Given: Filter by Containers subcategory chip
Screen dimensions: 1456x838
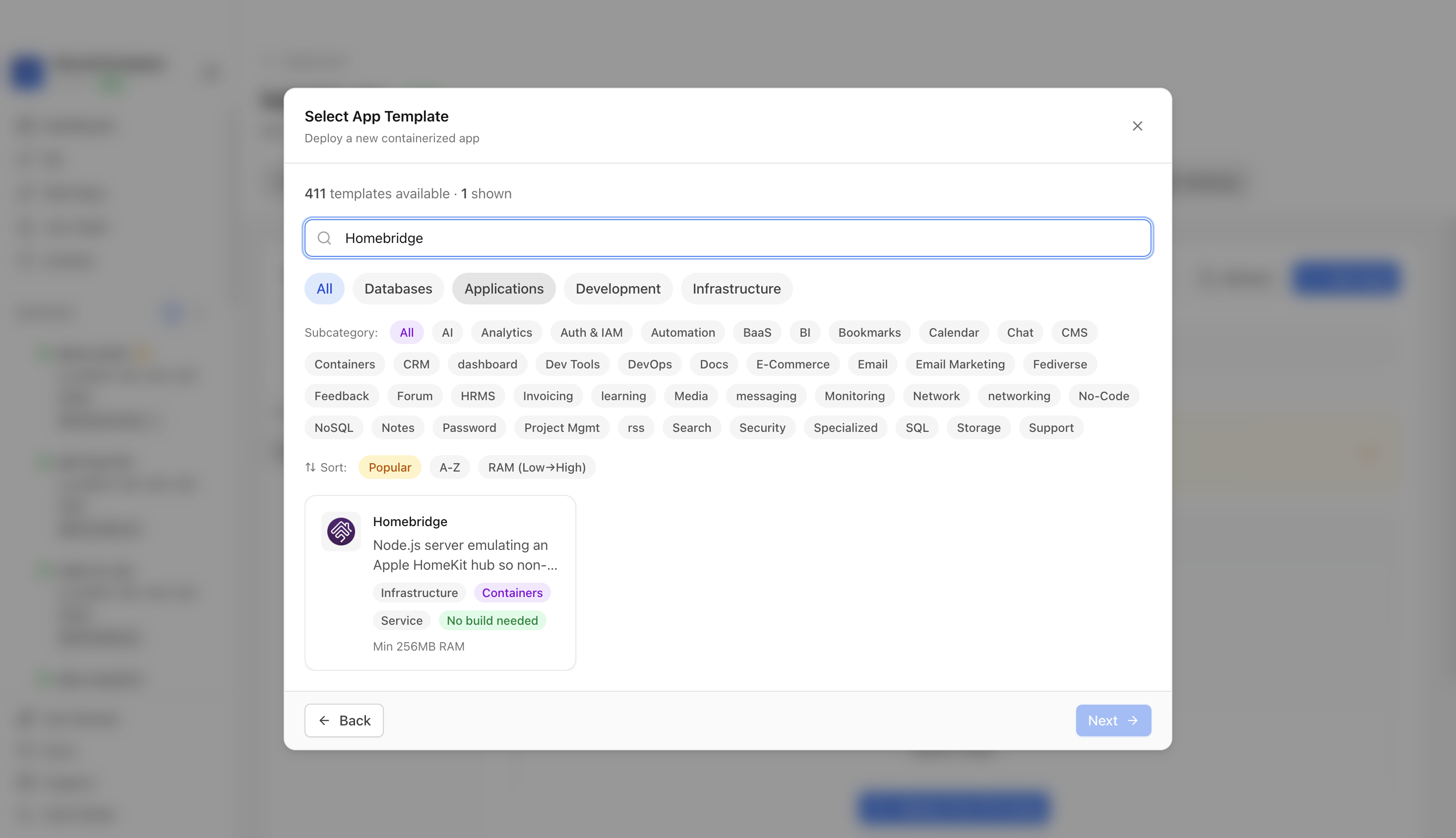Looking at the screenshot, I should point(345,364).
